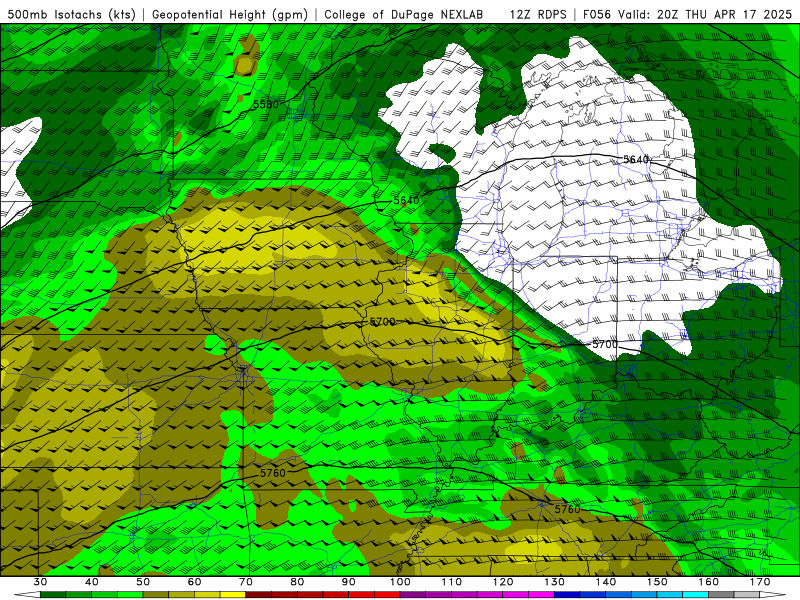
Task: Click the 5700 label at white area's bottom edge
Action: [605, 344]
